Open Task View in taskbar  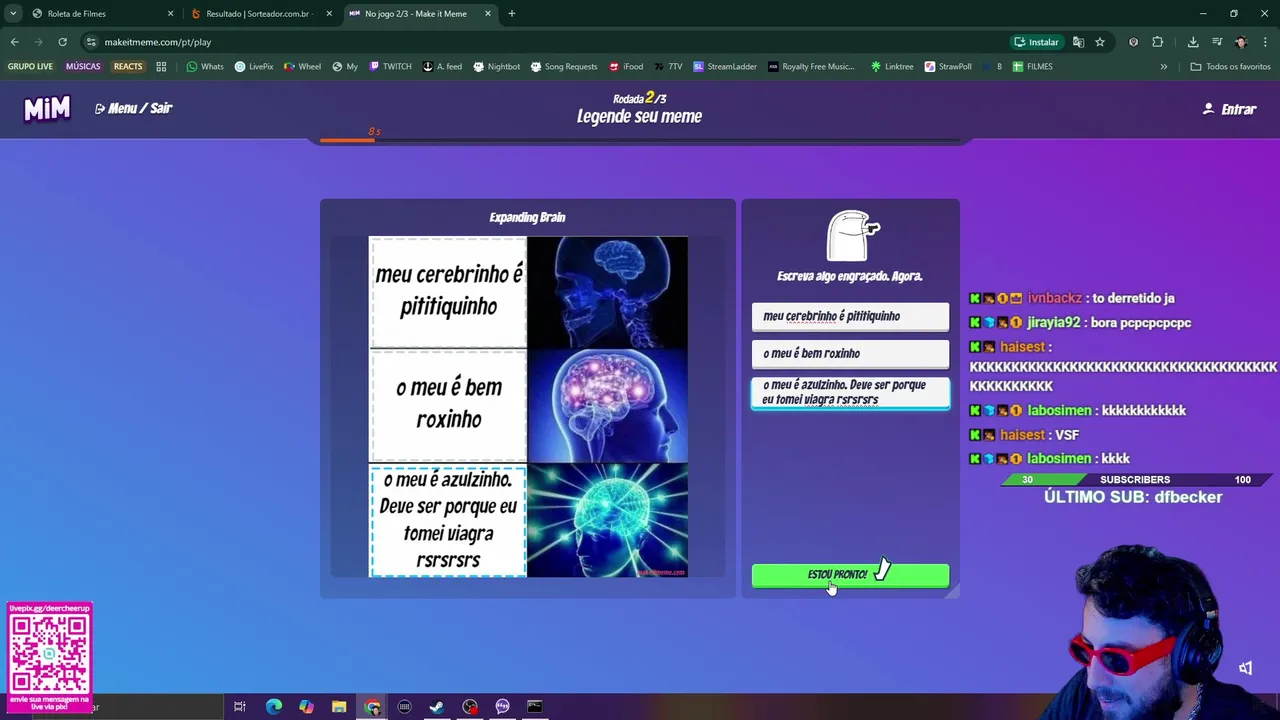[x=240, y=707]
